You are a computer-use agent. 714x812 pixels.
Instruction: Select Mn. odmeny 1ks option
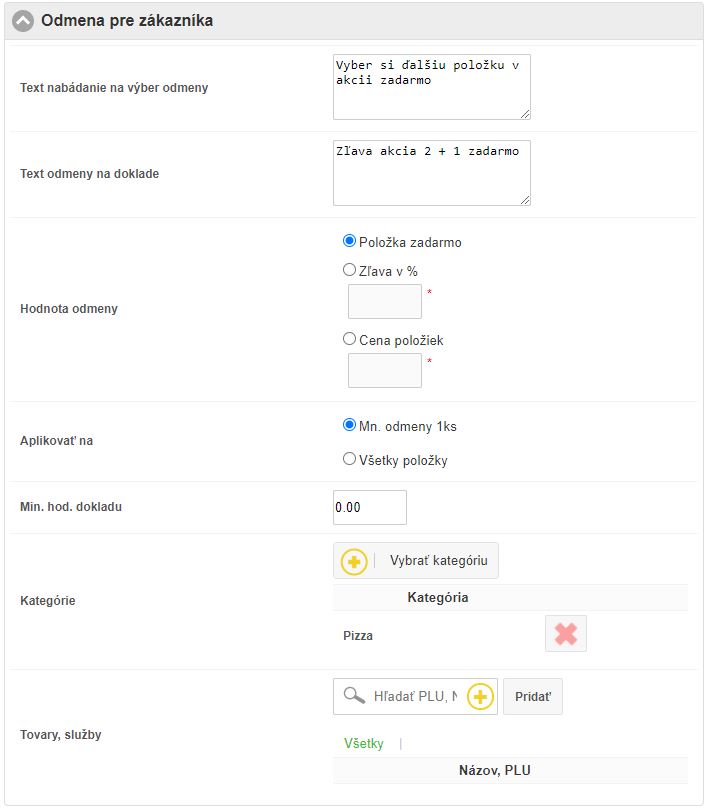pos(349,425)
